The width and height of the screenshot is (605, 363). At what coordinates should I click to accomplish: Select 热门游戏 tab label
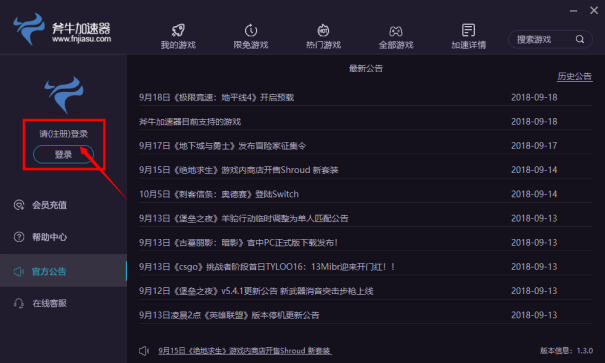(323, 45)
